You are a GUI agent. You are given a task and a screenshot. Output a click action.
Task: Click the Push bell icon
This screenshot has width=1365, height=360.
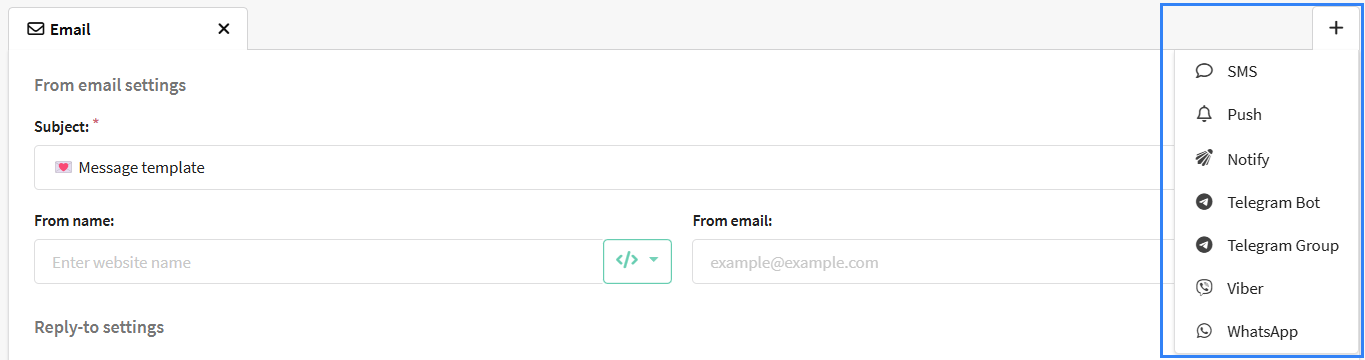1204,114
